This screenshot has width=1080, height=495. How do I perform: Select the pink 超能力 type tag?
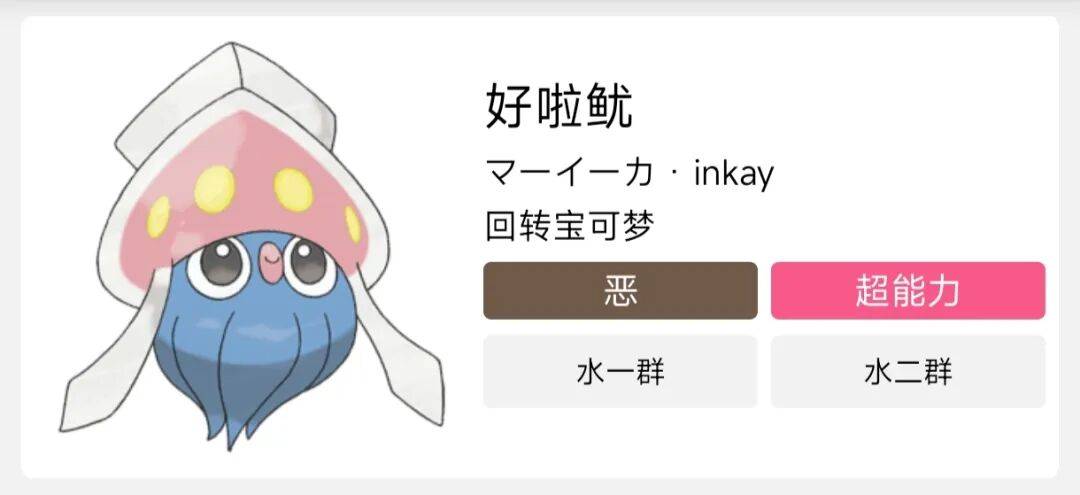point(908,291)
